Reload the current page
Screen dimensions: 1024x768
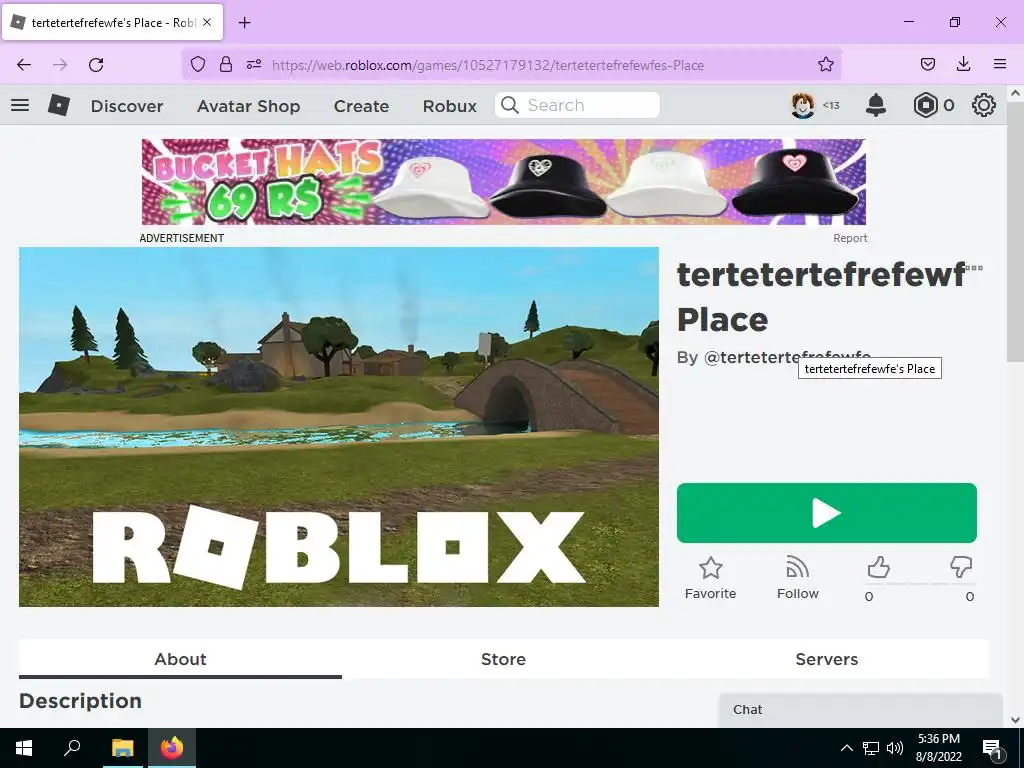point(96,65)
